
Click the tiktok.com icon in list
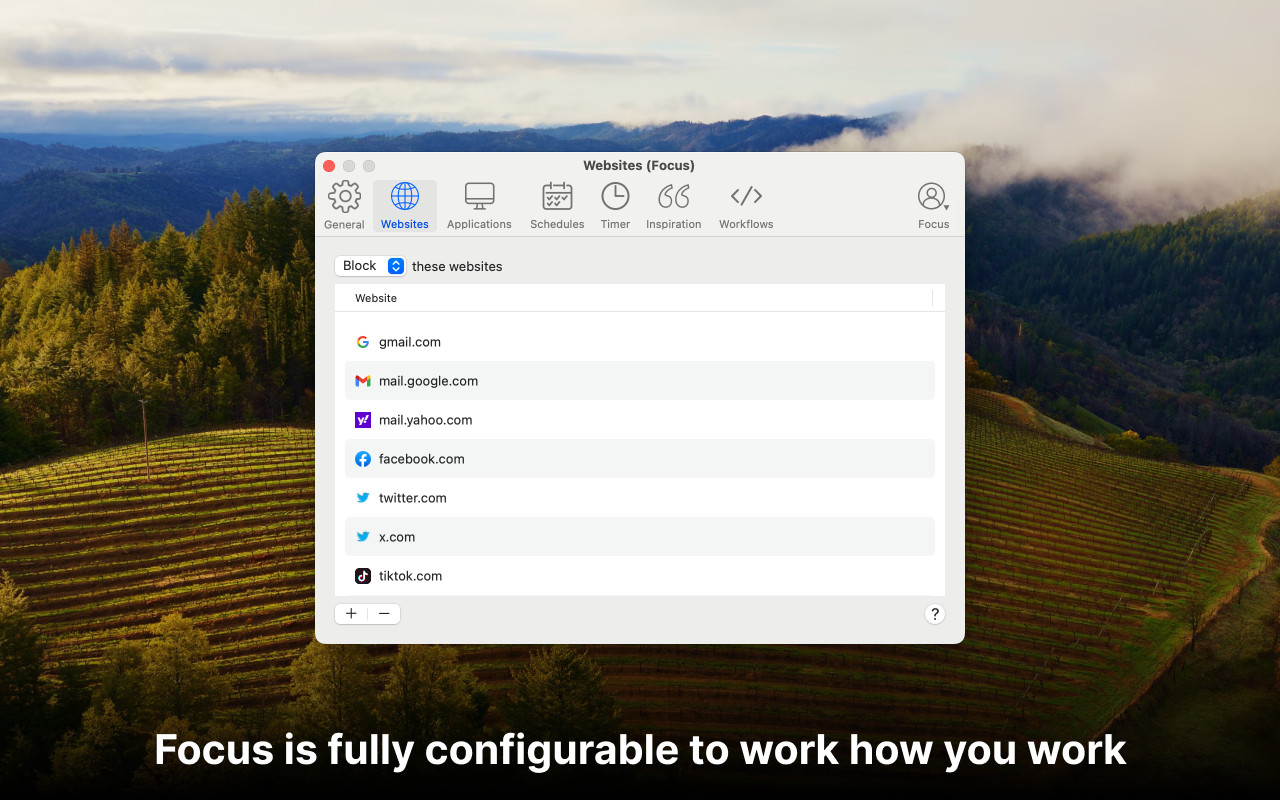coord(363,576)
